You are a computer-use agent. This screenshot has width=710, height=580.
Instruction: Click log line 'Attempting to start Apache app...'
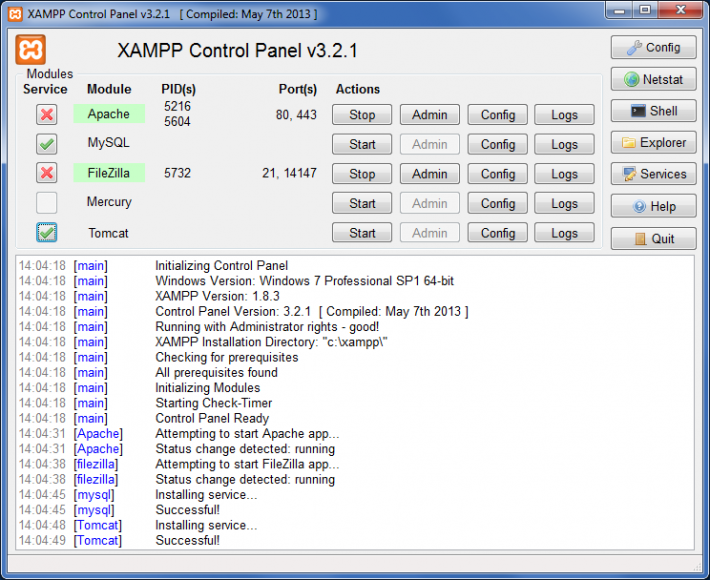click(x=247, y=433)
